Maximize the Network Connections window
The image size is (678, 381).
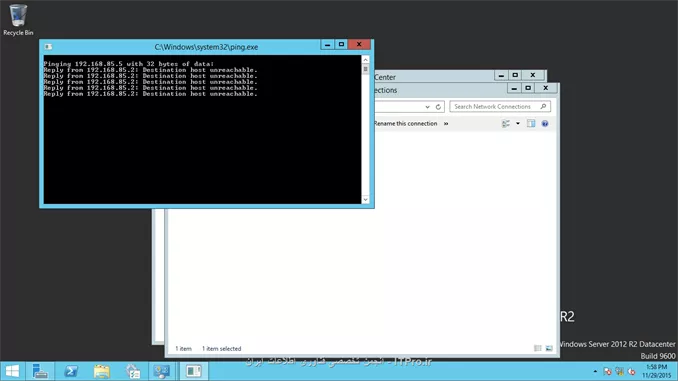[528, 88]
